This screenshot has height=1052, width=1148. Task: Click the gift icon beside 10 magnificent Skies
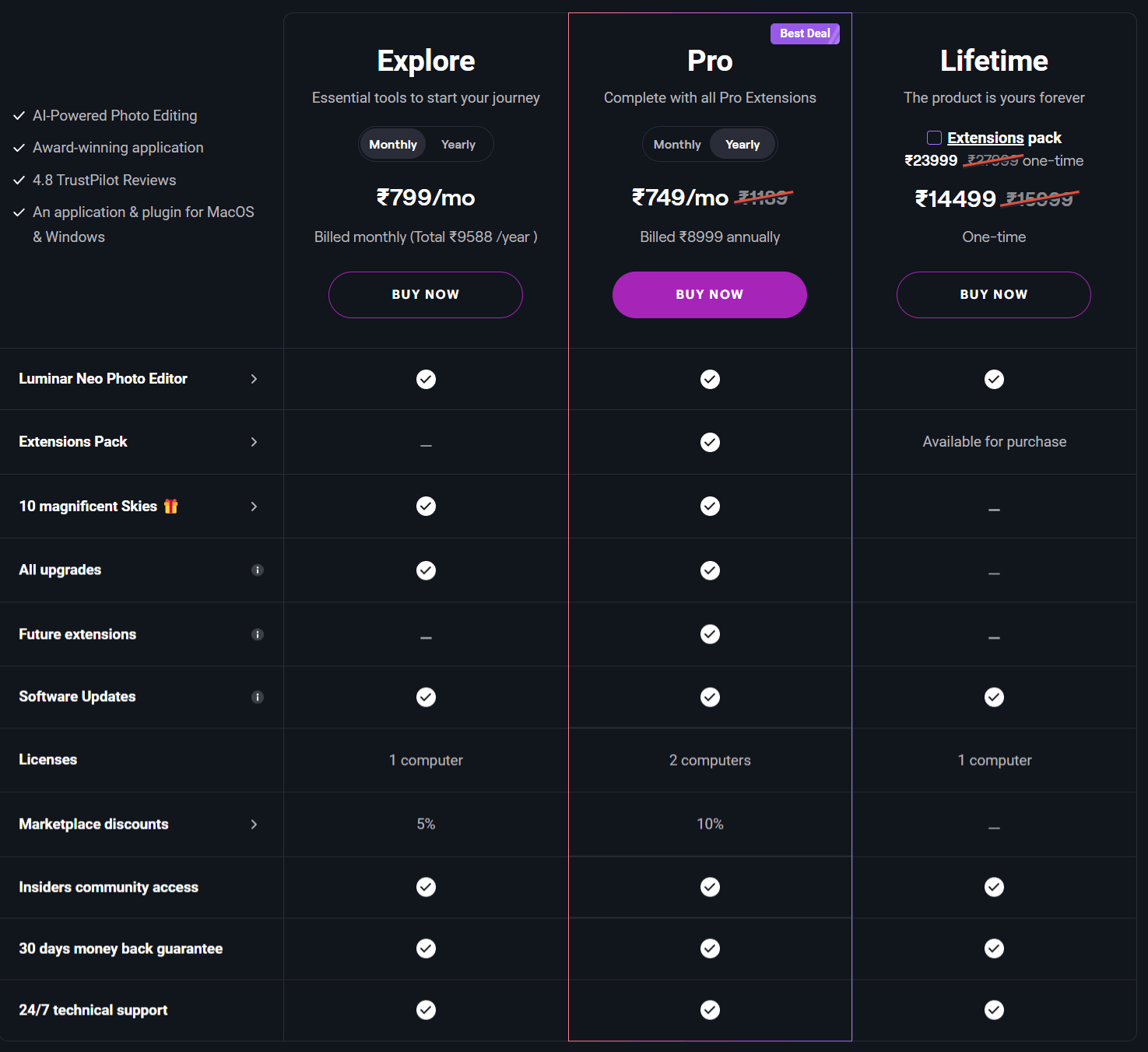point(171,507)
